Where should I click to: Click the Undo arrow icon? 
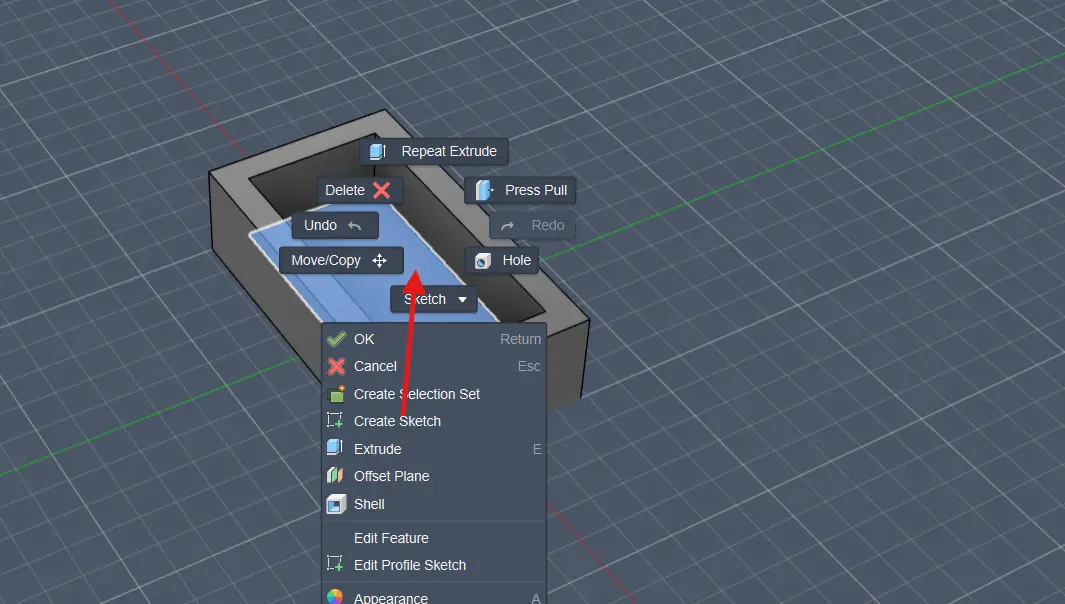point(355,226)
